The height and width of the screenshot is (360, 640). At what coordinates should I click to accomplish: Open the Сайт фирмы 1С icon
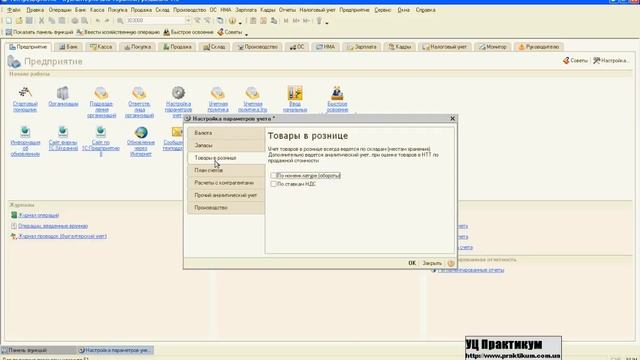point(63,132)
